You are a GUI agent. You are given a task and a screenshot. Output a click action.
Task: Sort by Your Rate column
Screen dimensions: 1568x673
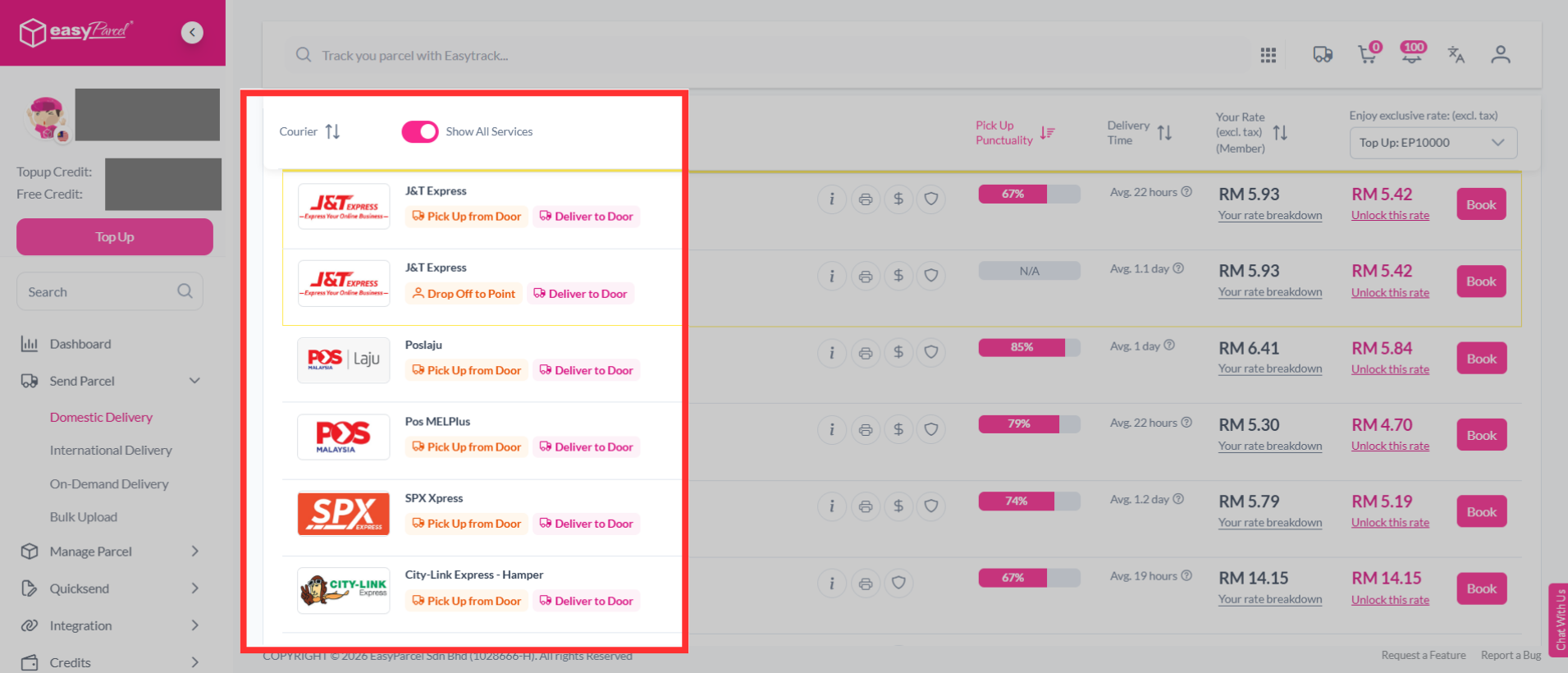click(x=1280, y=133)
